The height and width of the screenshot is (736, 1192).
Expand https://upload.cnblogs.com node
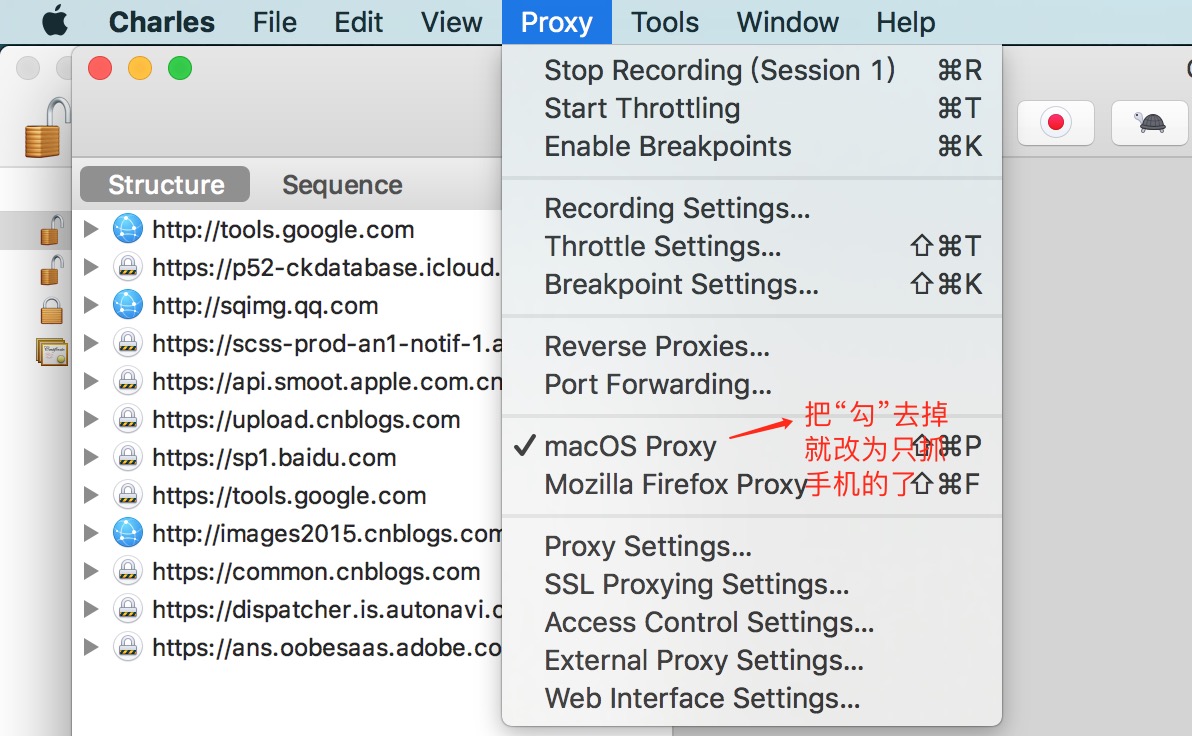(x=91, y=419)
